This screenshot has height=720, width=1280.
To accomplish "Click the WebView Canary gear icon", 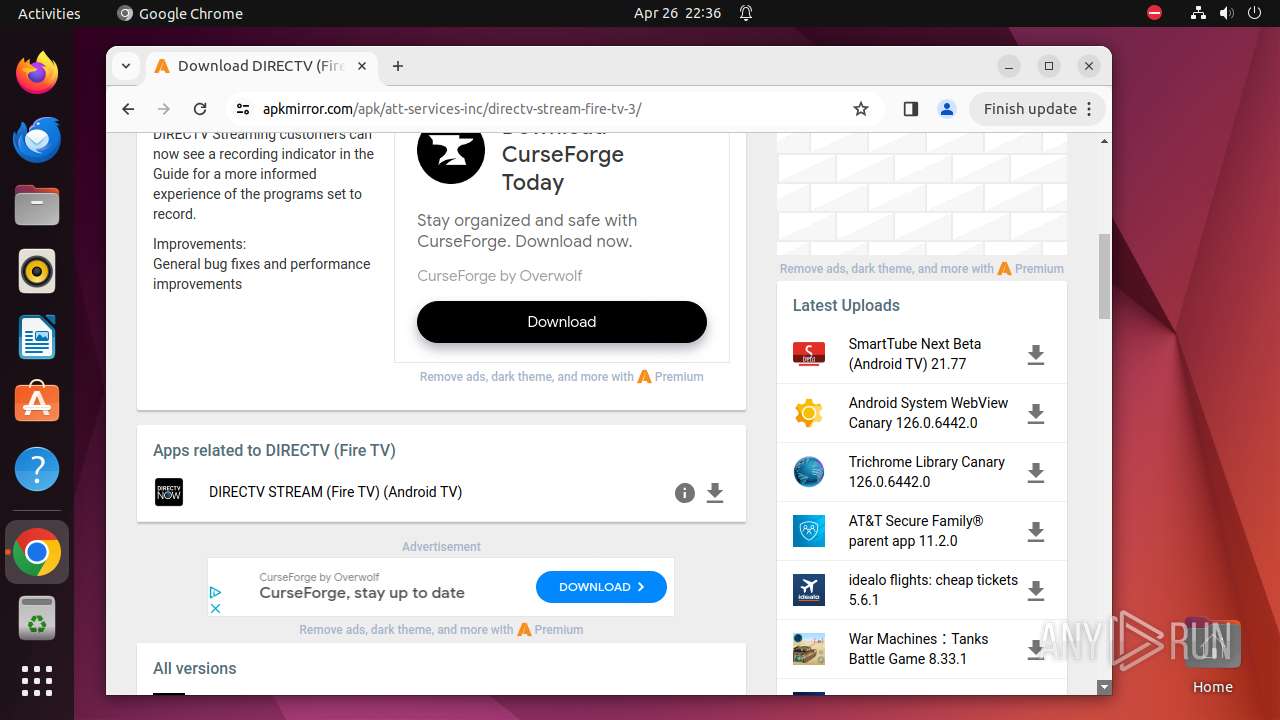I will tap(809, 413).
